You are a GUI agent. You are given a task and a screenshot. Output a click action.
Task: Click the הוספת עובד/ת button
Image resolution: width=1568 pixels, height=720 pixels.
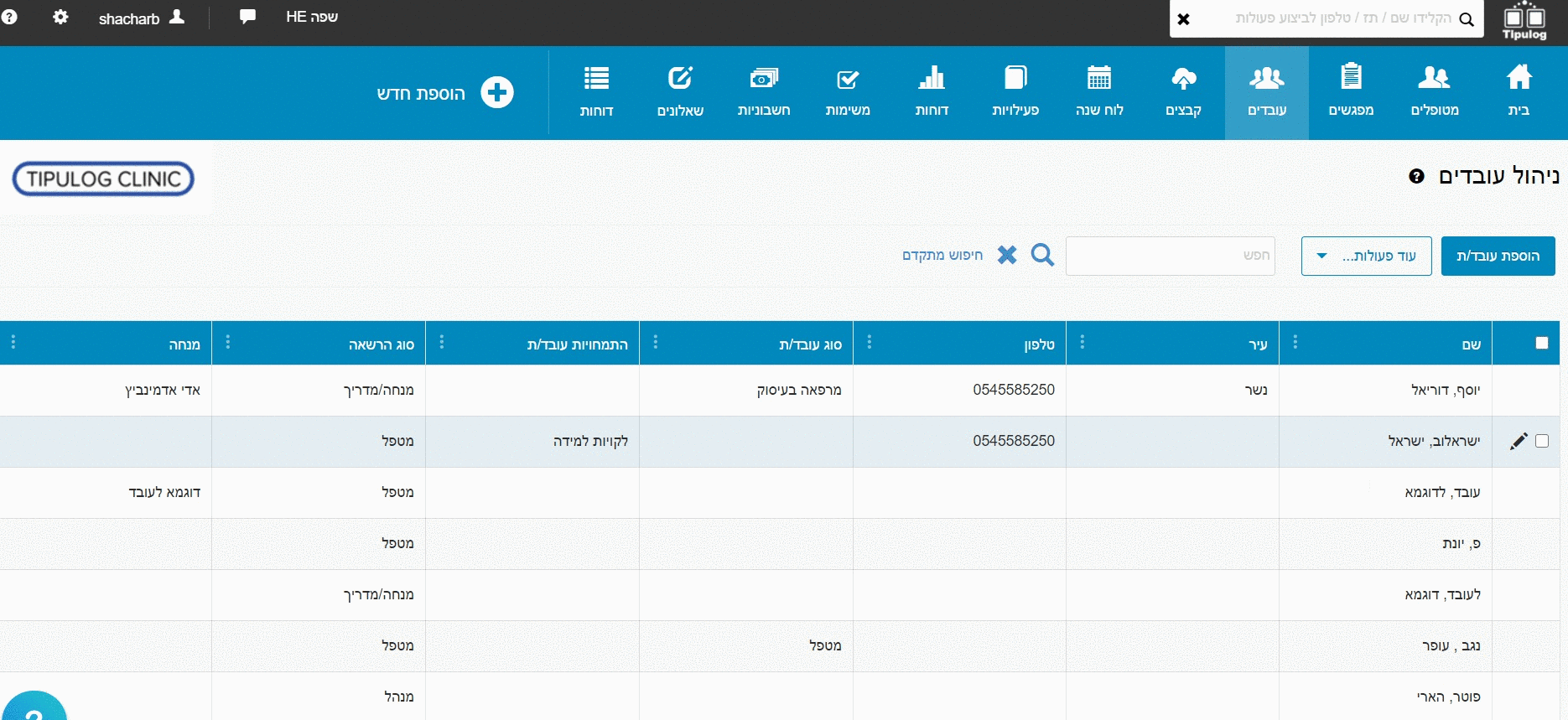pyautogui.click(x=1498, y=256)
